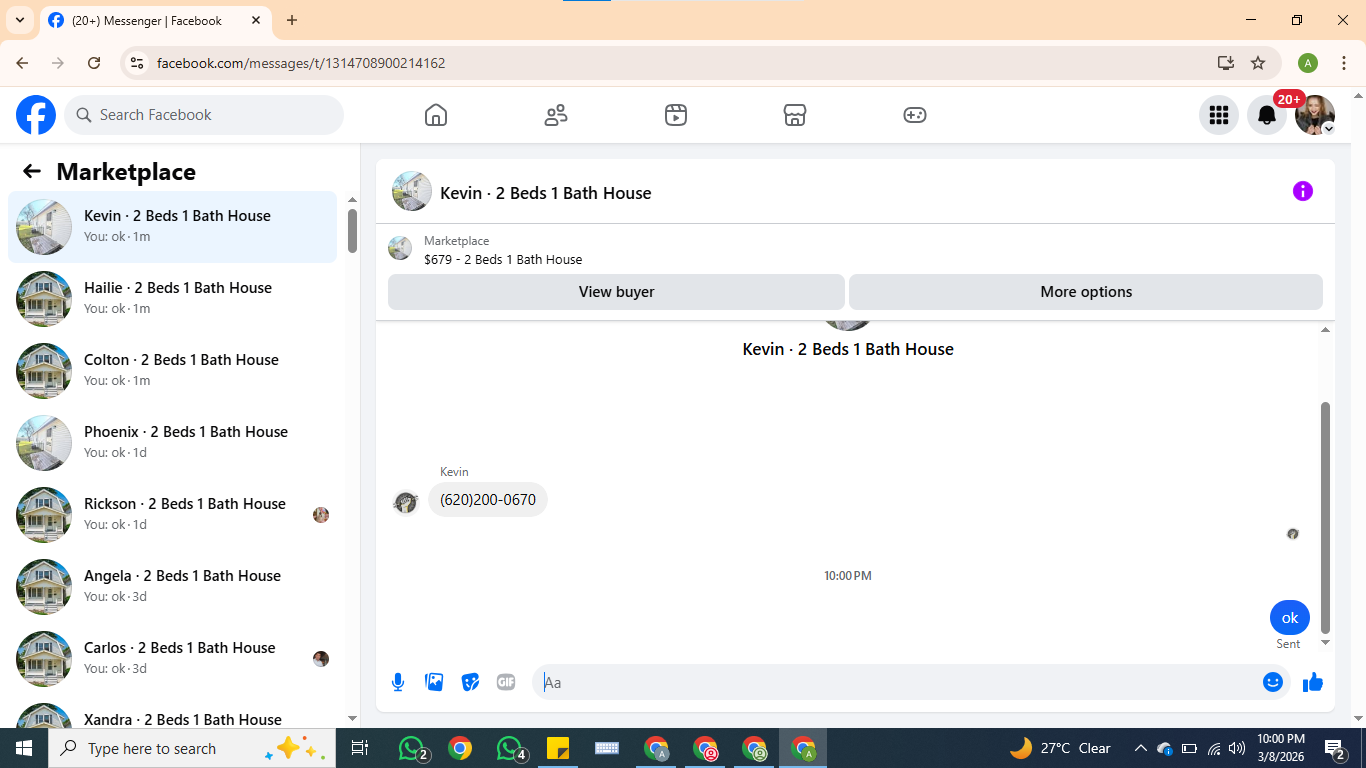Show hidden system tray icons
Screen dimensions: 1366x768
point(1140,748)
